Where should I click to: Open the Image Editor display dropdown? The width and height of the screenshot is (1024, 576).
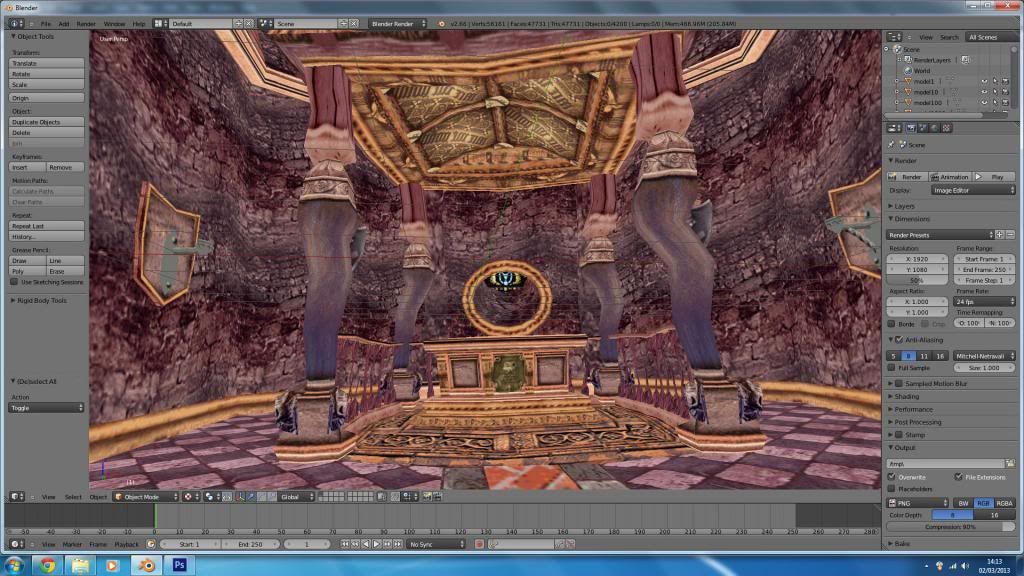973,190
